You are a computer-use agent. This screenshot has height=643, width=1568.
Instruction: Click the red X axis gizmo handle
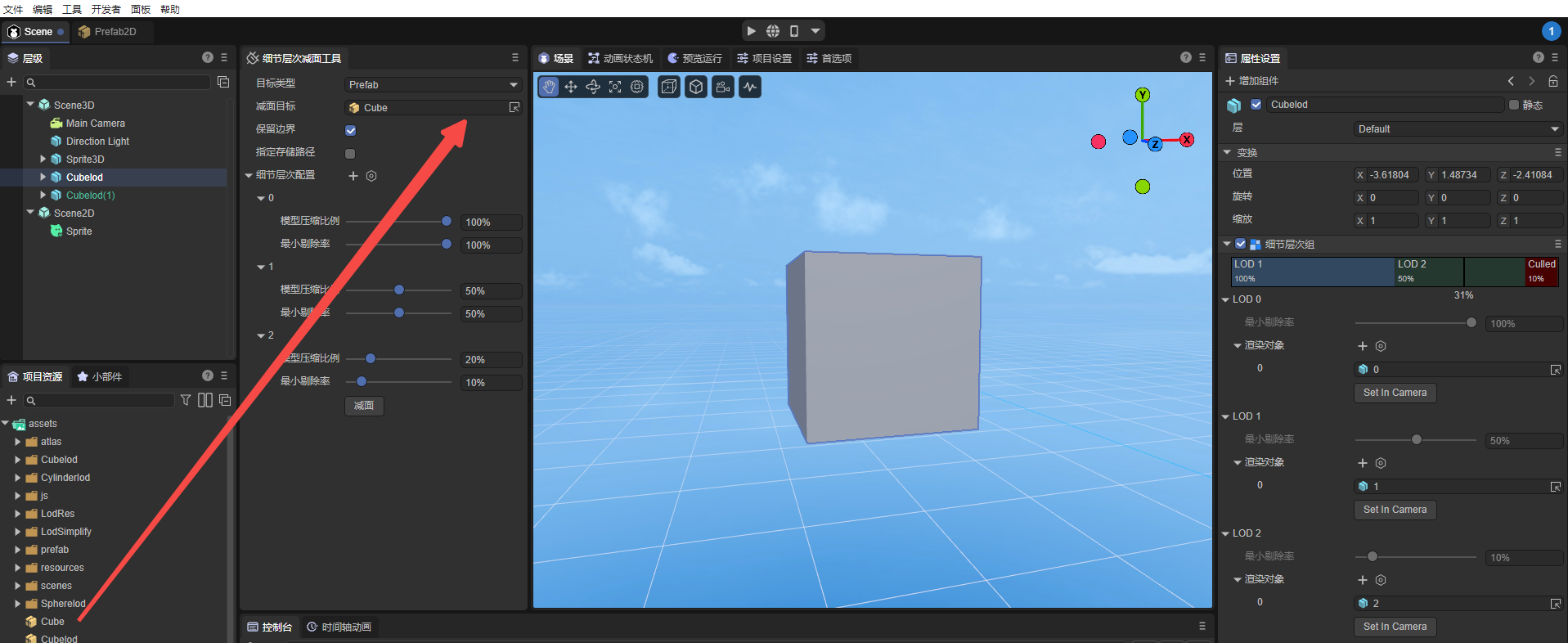[x=1187, y=140]
